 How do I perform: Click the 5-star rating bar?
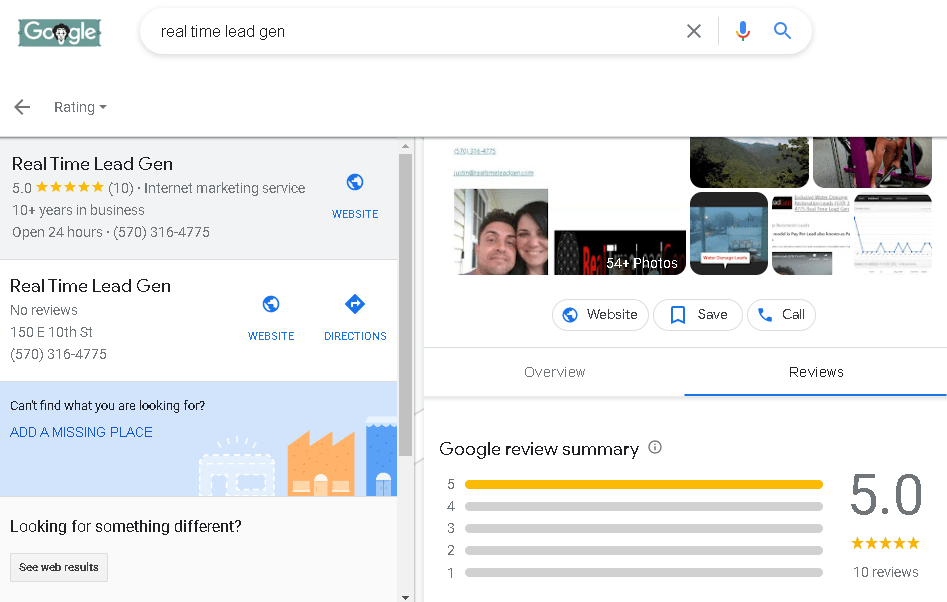tap(644, 484)
